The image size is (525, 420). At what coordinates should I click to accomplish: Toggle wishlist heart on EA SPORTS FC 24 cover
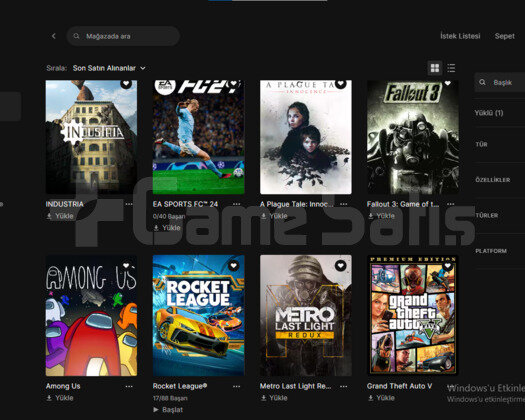[x=233, y=83]
